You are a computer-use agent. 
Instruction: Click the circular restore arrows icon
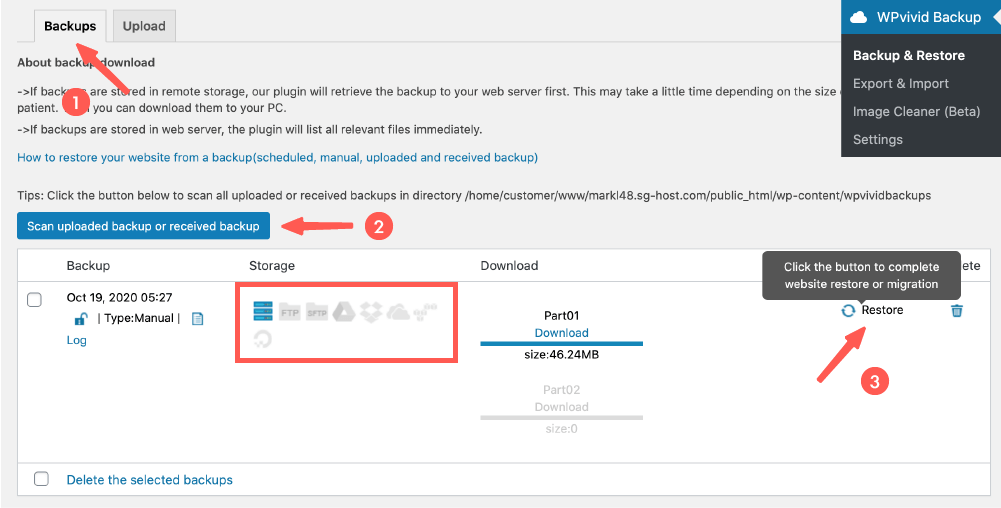(x=848, y=311)
